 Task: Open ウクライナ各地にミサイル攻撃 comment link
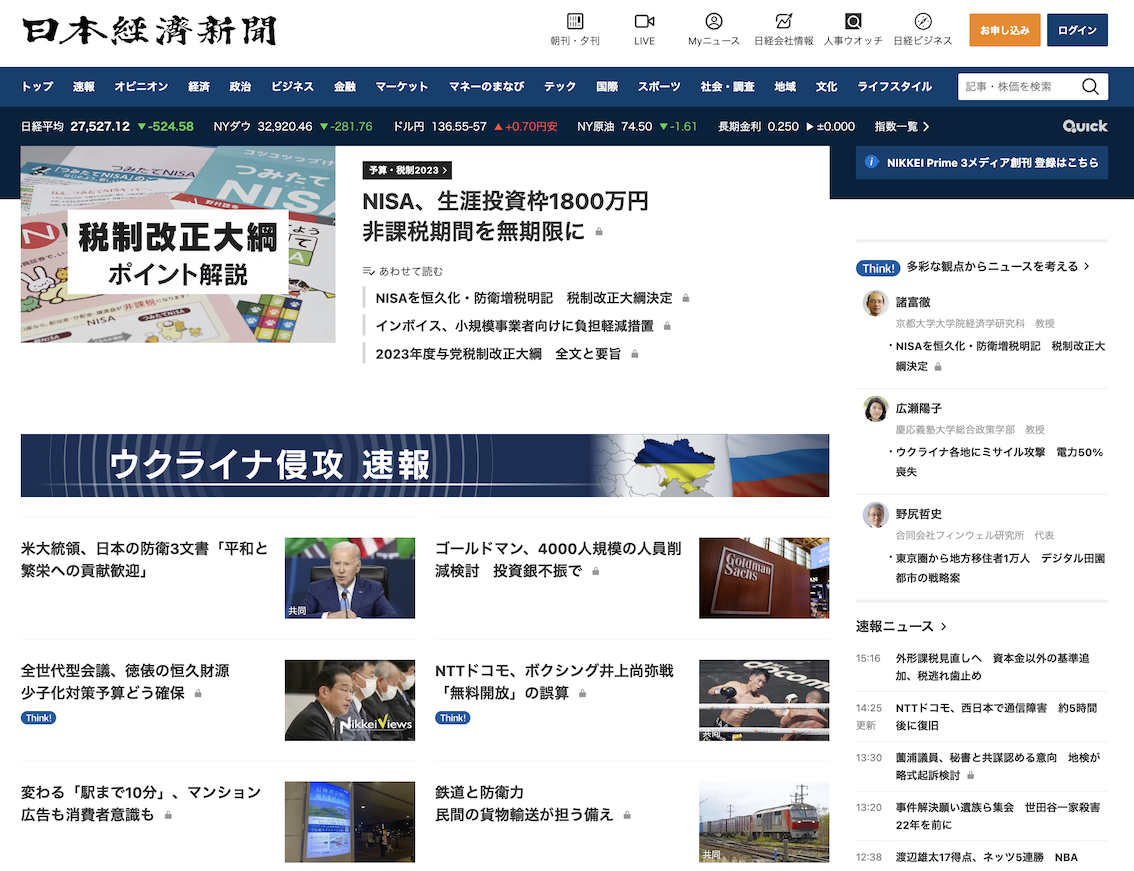pos(999,462)
